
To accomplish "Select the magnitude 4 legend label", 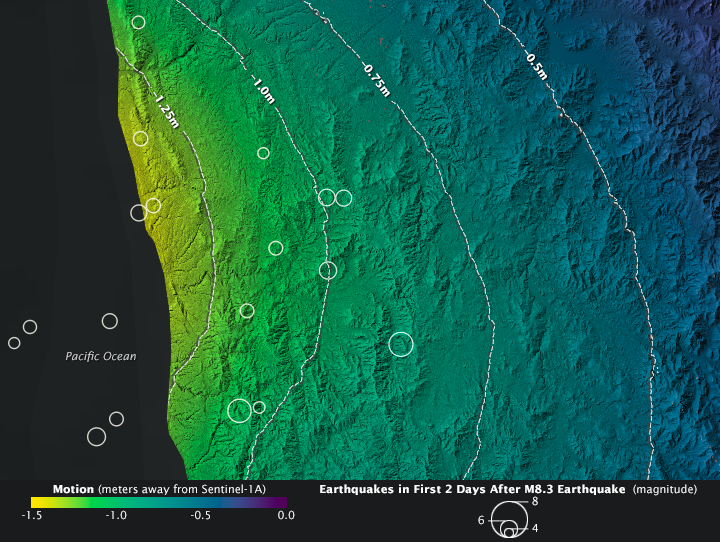I will 535,528.
